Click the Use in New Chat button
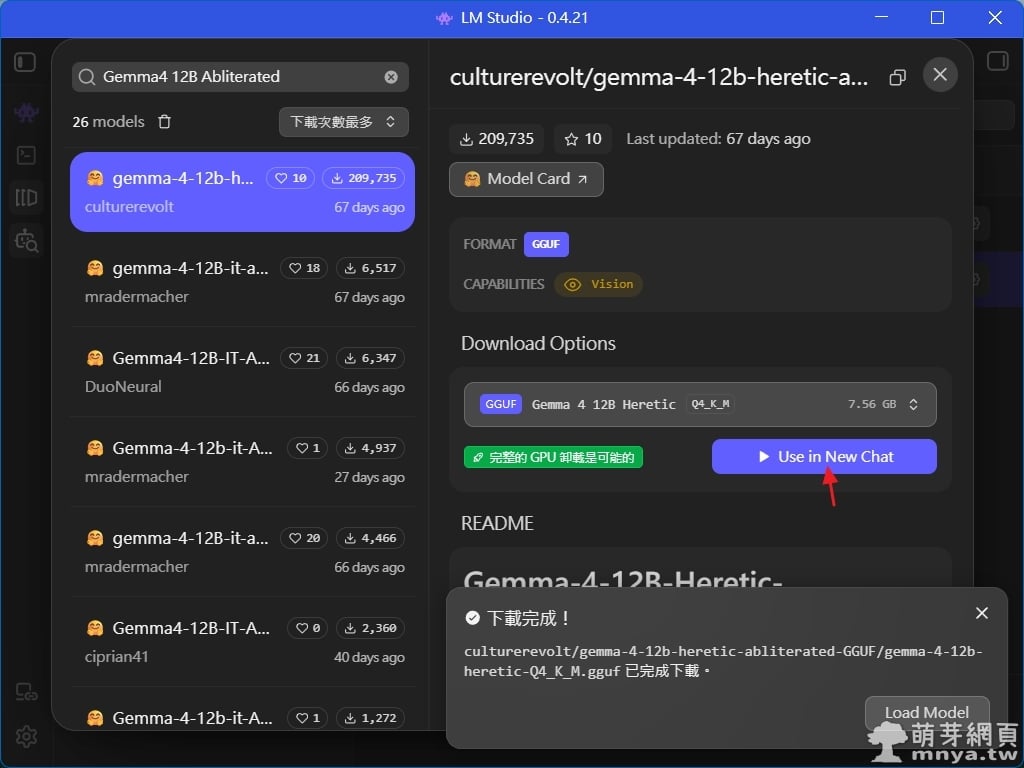Image resolution: width=1024 pixels, height=768 pixels. coord(824,456)
